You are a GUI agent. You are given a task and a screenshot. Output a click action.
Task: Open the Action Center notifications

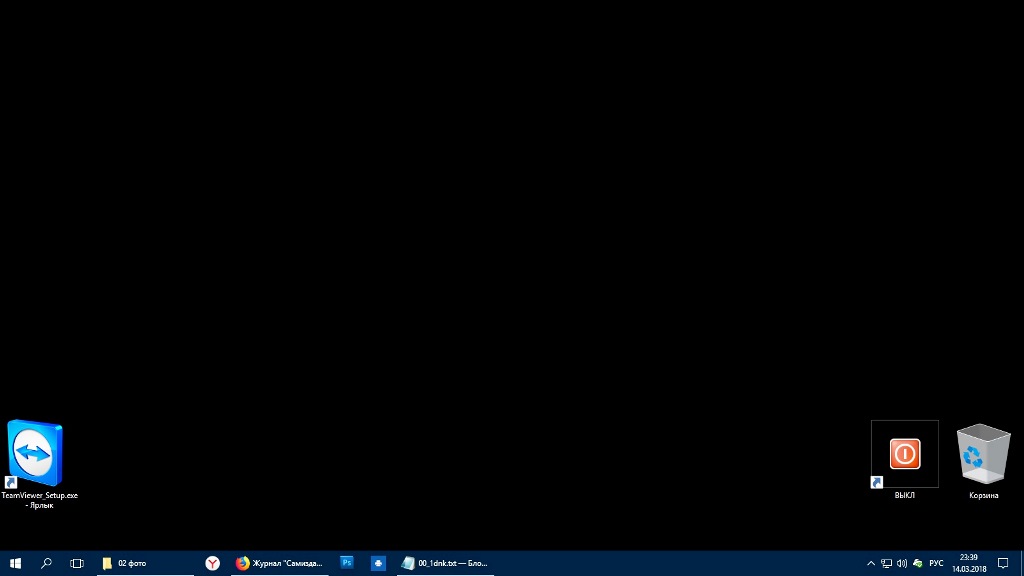click(1003, 563)
